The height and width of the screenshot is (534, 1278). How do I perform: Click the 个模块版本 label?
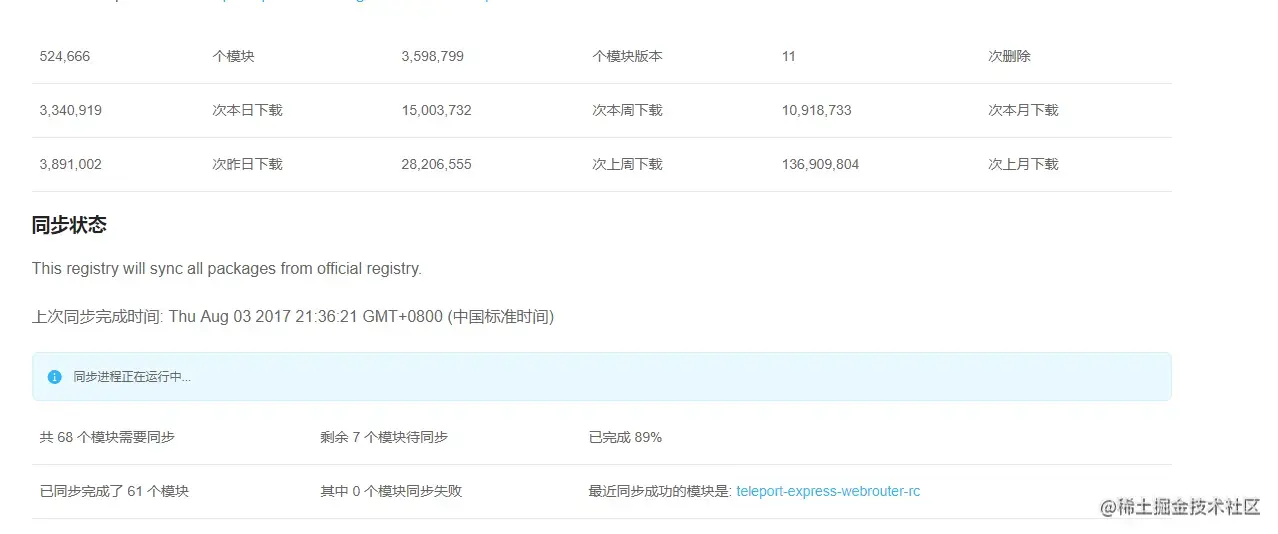[x=627, y=56]
